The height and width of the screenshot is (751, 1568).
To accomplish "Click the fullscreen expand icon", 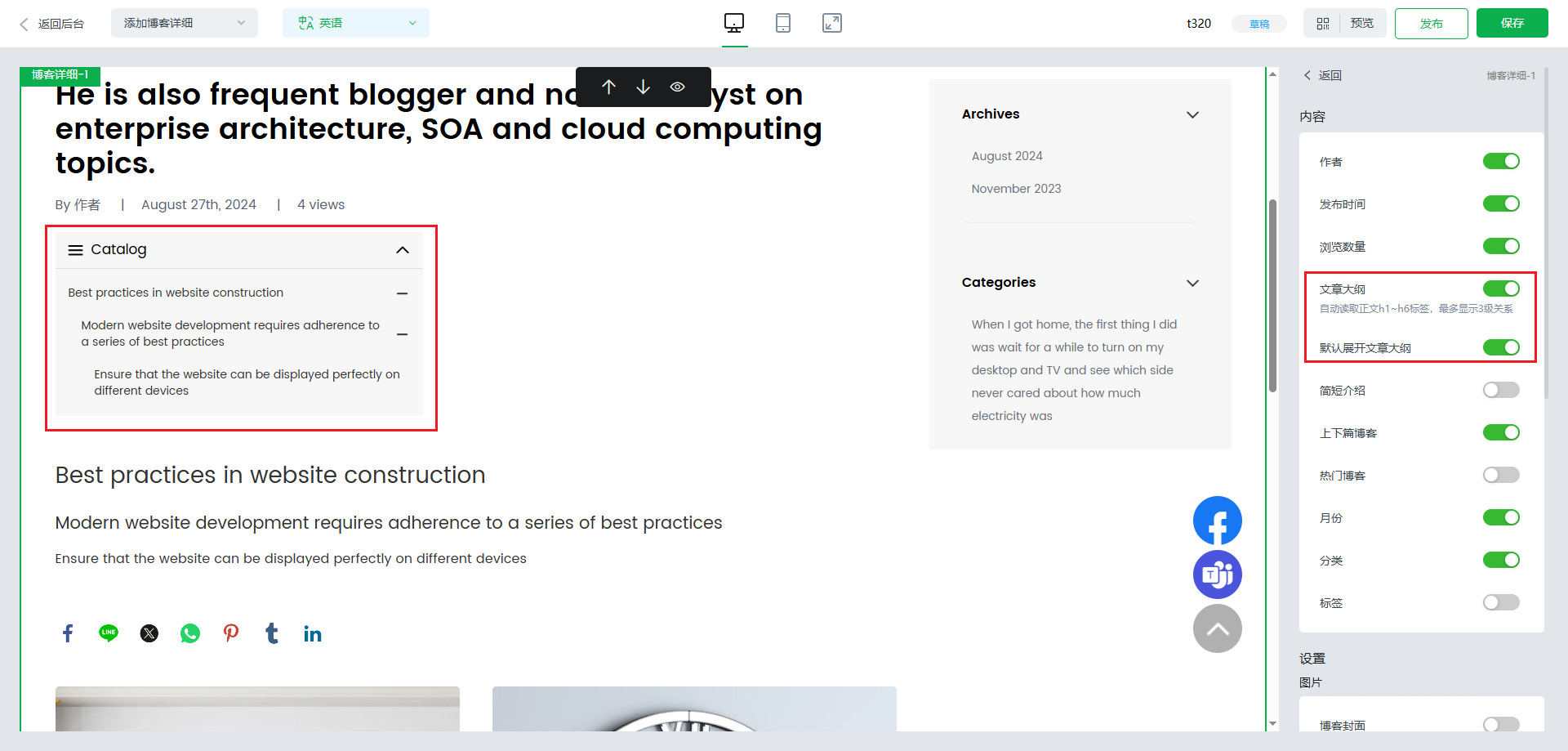I will (831, 23).
